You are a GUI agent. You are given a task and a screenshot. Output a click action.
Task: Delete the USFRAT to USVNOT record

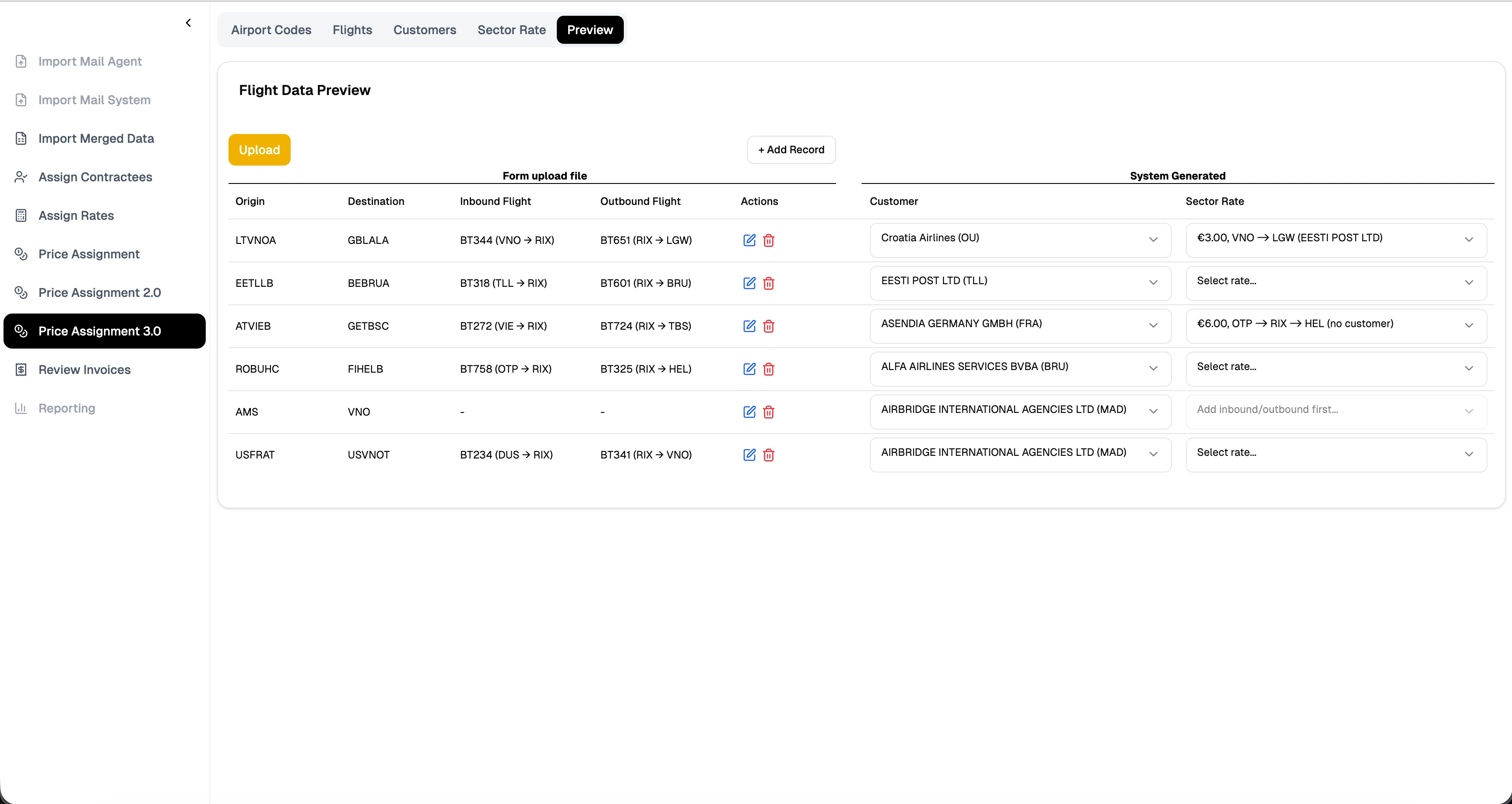(x=768, y=455)
